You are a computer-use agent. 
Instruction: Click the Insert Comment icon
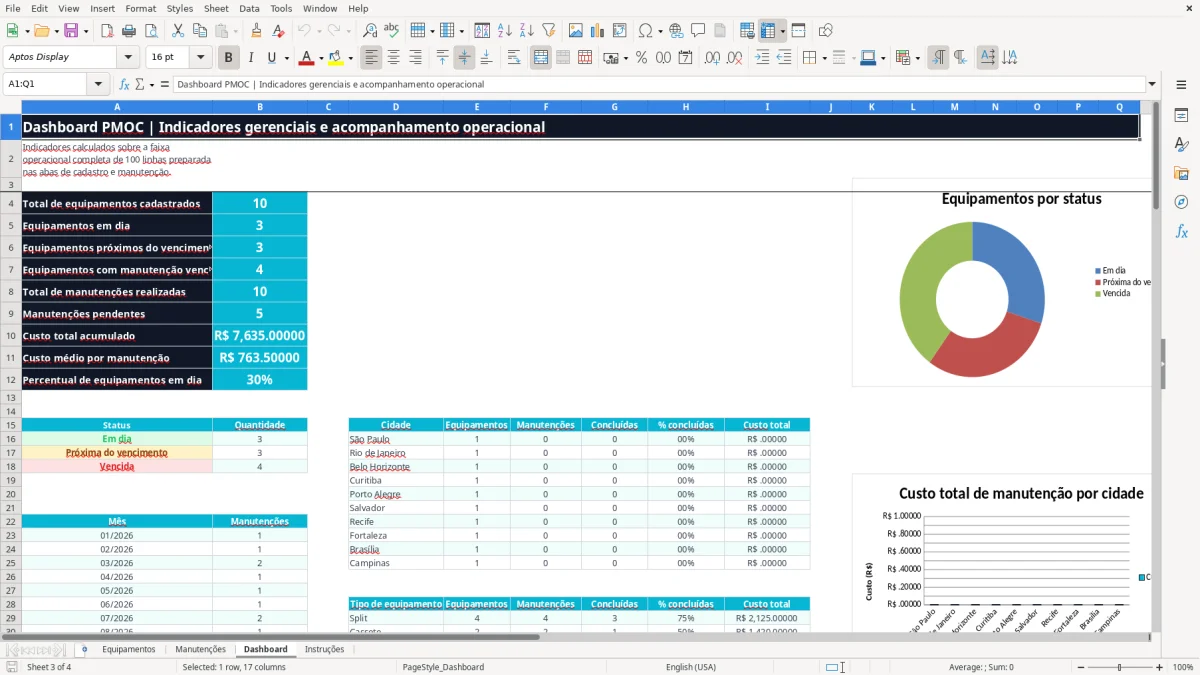click(698, 31)
